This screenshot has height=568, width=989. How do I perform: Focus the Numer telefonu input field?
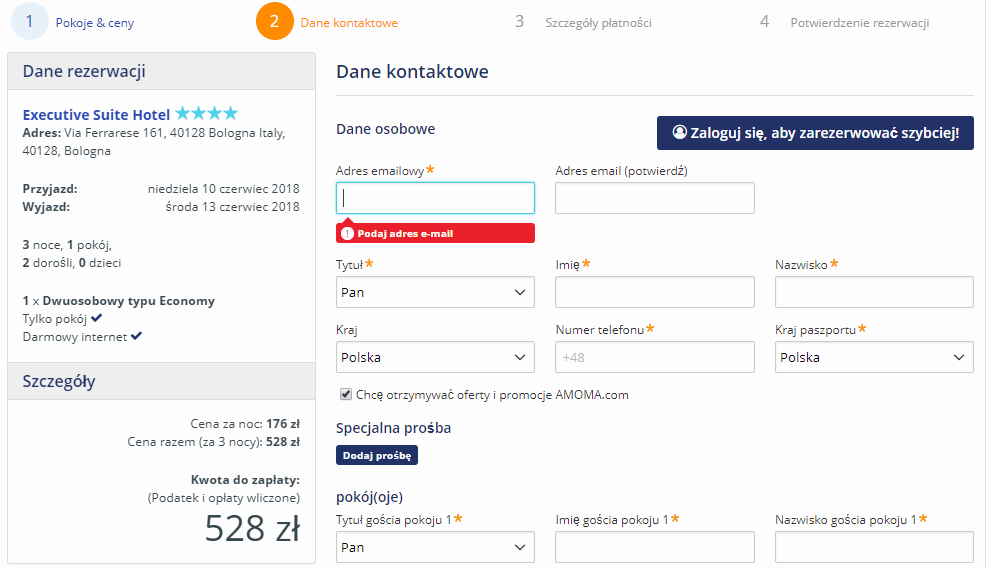[x=655, y=357]
